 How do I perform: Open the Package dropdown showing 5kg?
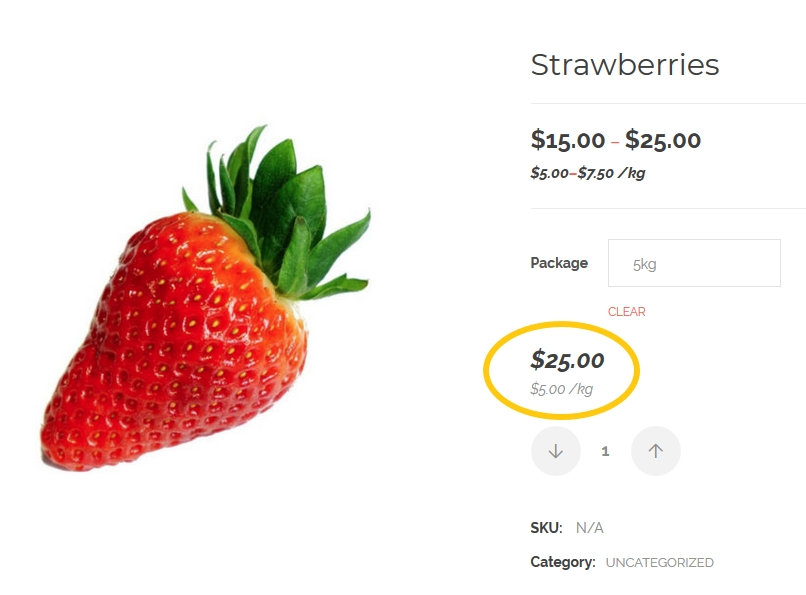694,263
